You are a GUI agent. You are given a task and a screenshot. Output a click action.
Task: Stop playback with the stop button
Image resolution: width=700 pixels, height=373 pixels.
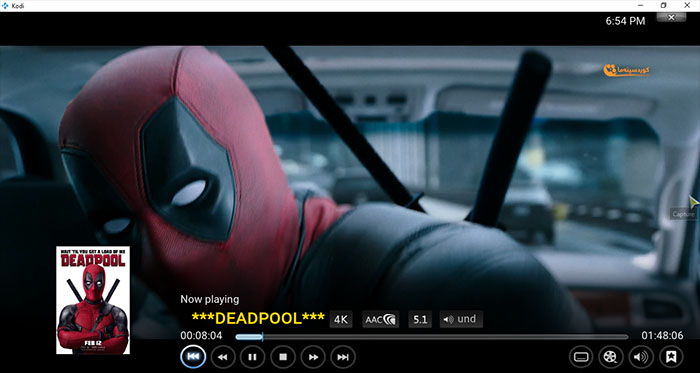point(283,357)
